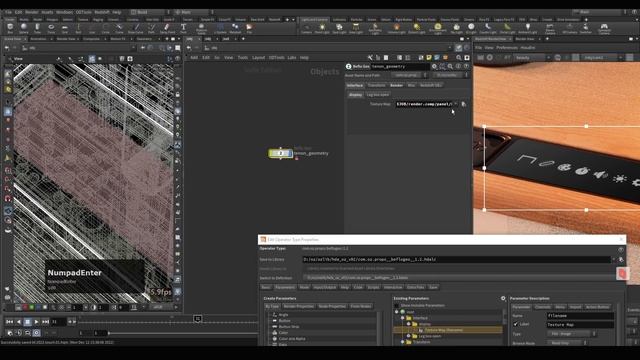The image size is (640, 360).
Task: Toggle the Label checkbox in Parameter Description
Action: pos(516,324)
